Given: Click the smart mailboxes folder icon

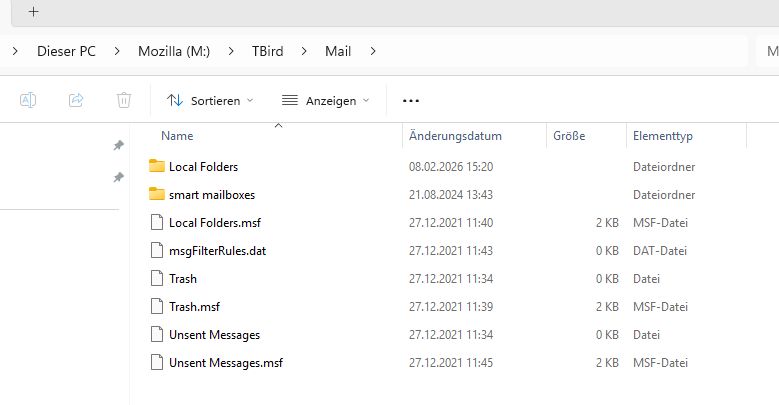Looking at the screenshot, I should click(x=155, y=194).
